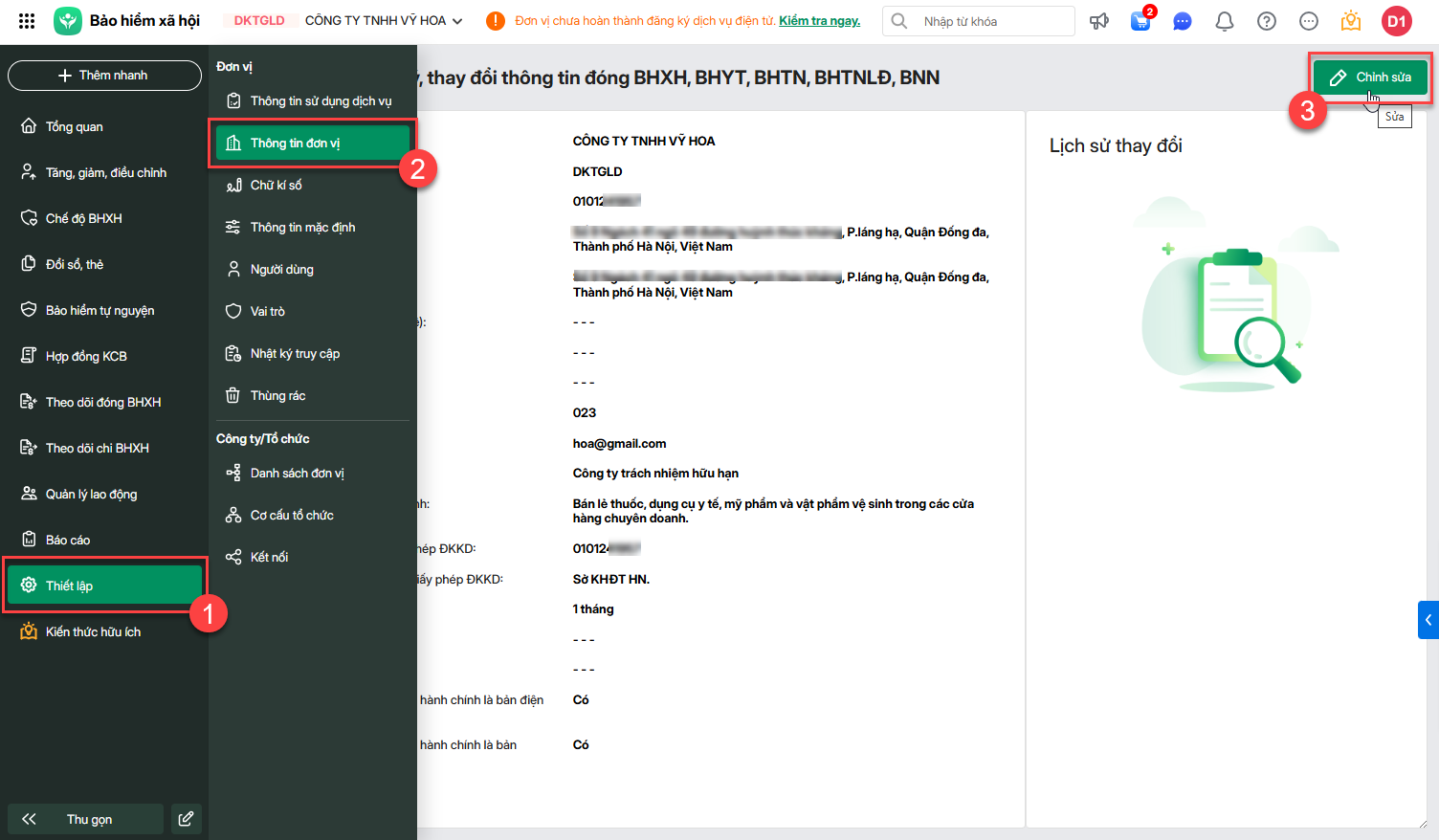Click the Kiểm tra ngay link
1439x840 pixels.
819,21
